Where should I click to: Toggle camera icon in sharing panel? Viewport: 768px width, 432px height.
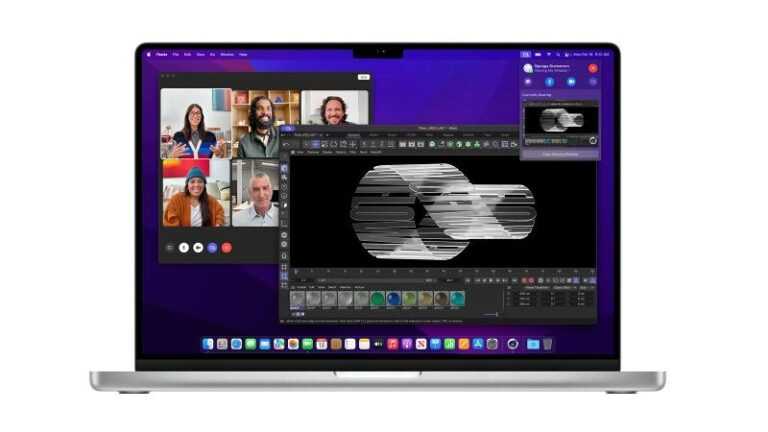click(x=571, y=82)
